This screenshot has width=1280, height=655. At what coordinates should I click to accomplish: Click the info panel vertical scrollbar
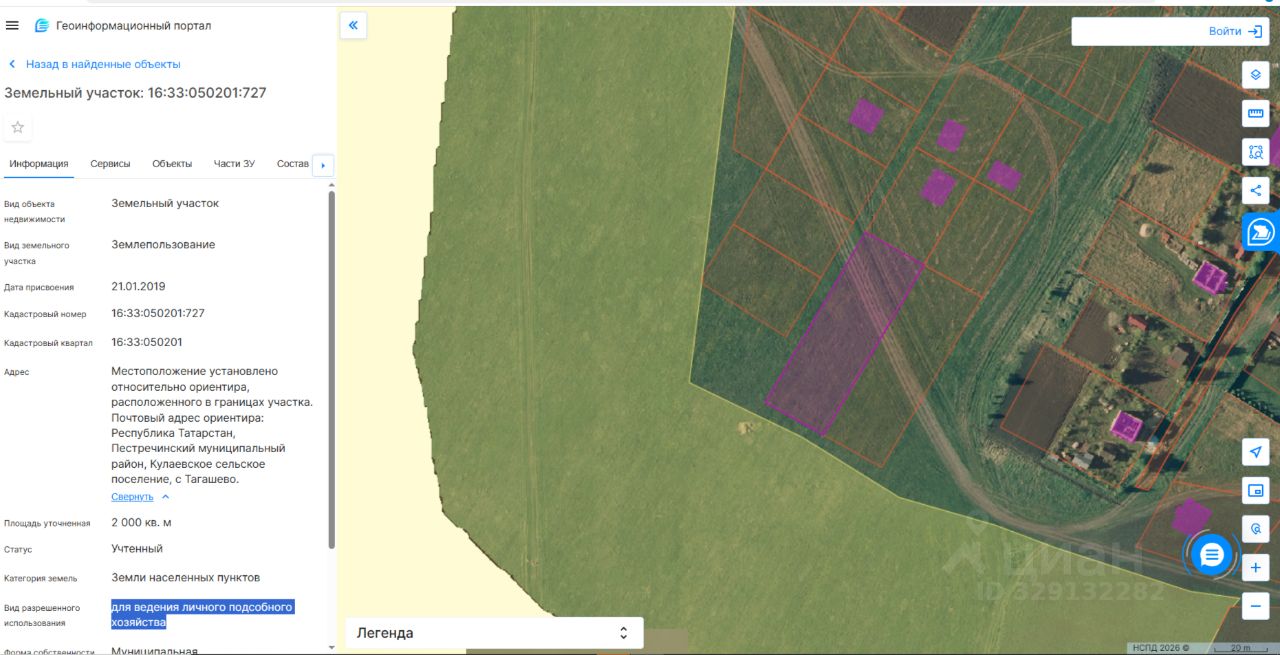click(332, 368)
